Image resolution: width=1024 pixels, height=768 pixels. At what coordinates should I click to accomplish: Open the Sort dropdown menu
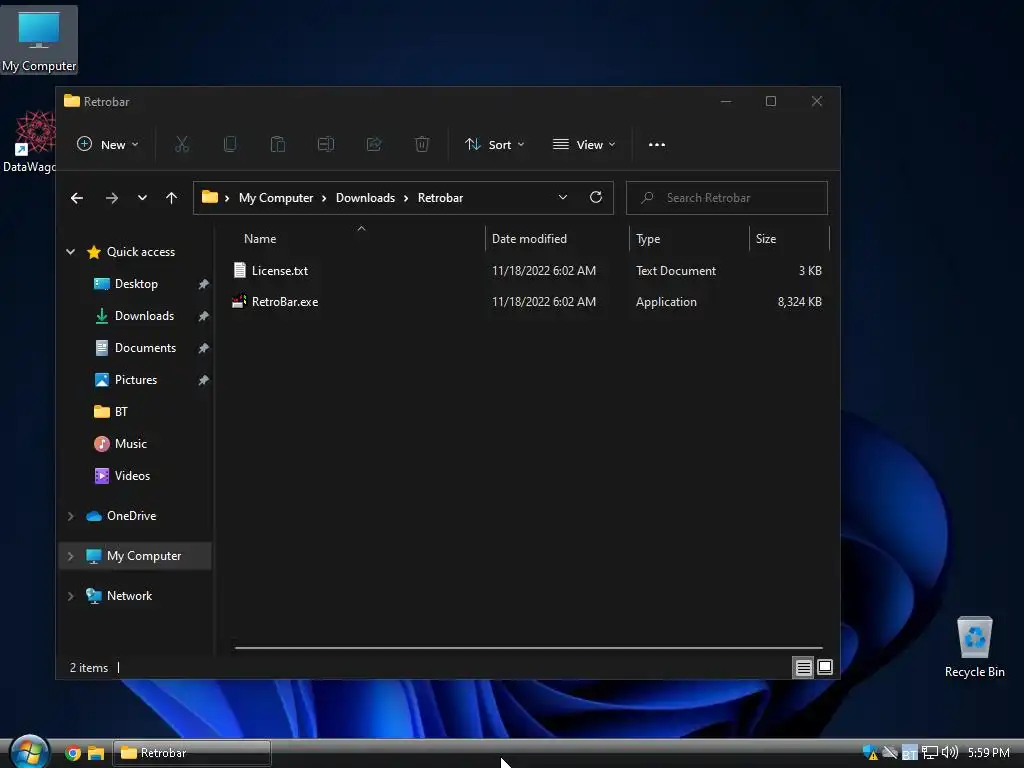tap(494, 144)
